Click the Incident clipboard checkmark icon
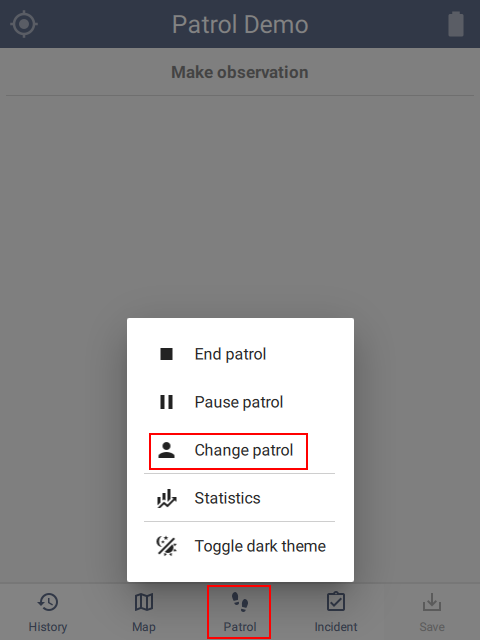 tap(336, 602)
